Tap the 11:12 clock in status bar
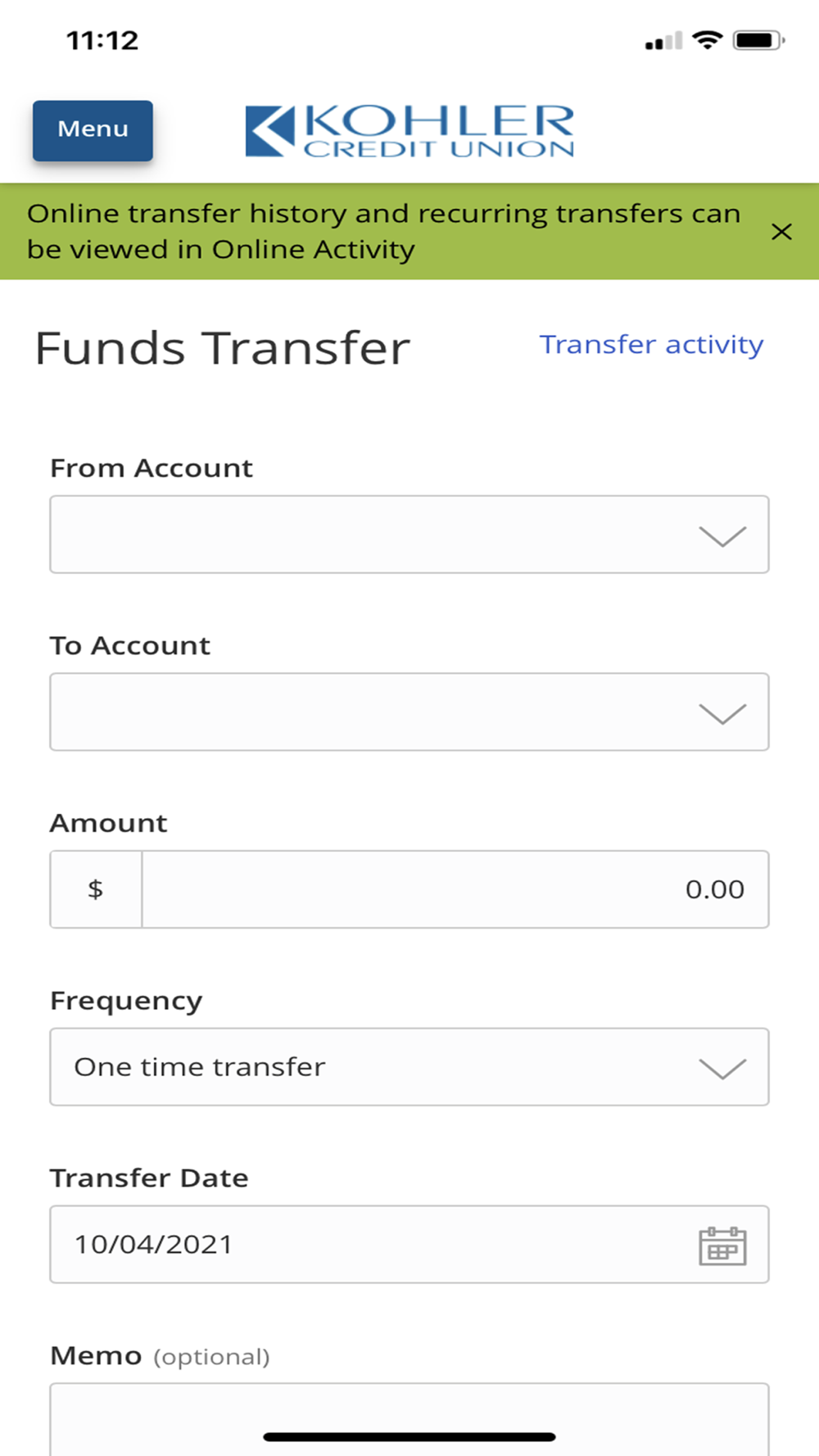The image size is (819, 1456). pyautogui.click(x=102, y=40)
